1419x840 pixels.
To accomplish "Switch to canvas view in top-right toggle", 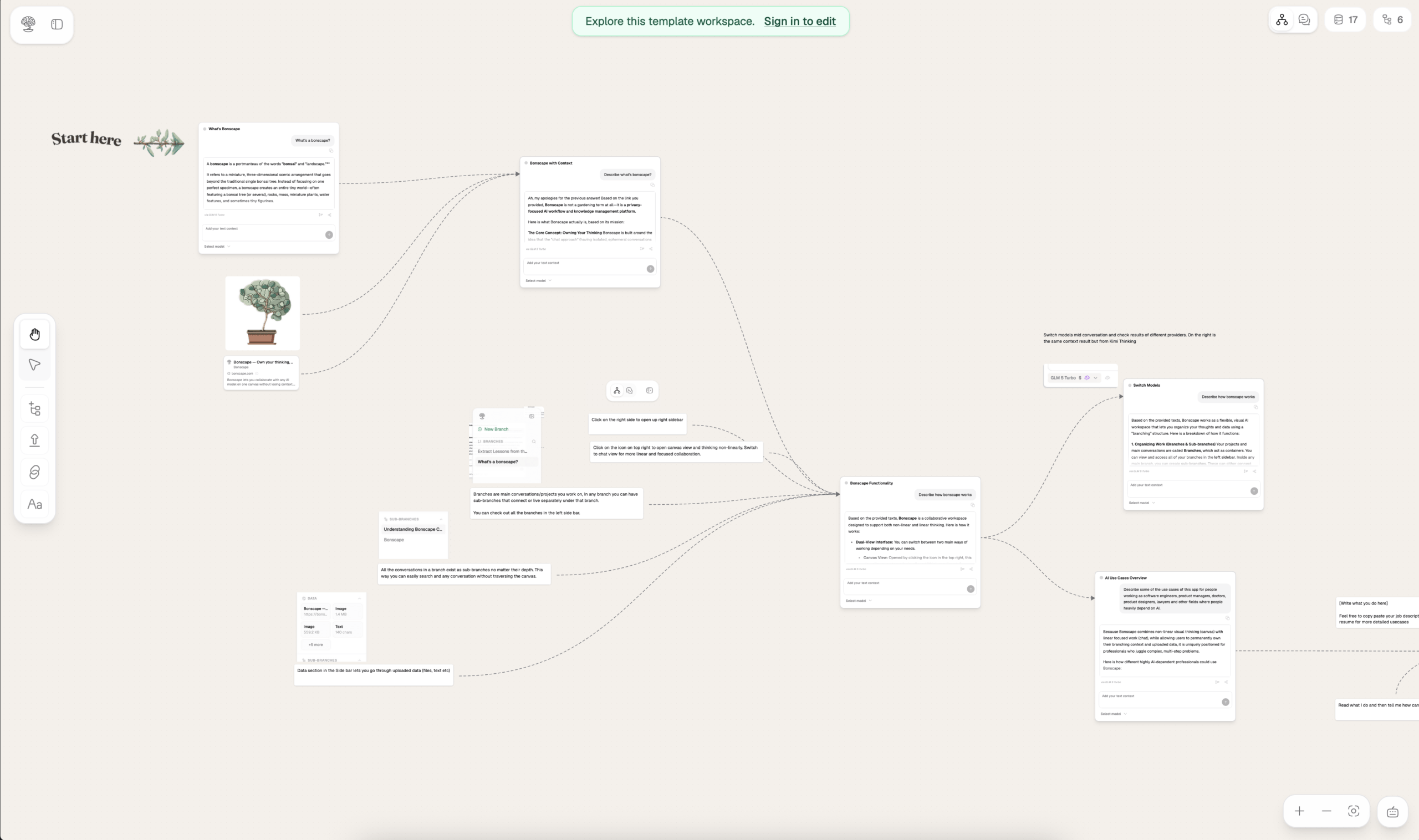I will pos(1282,20).
